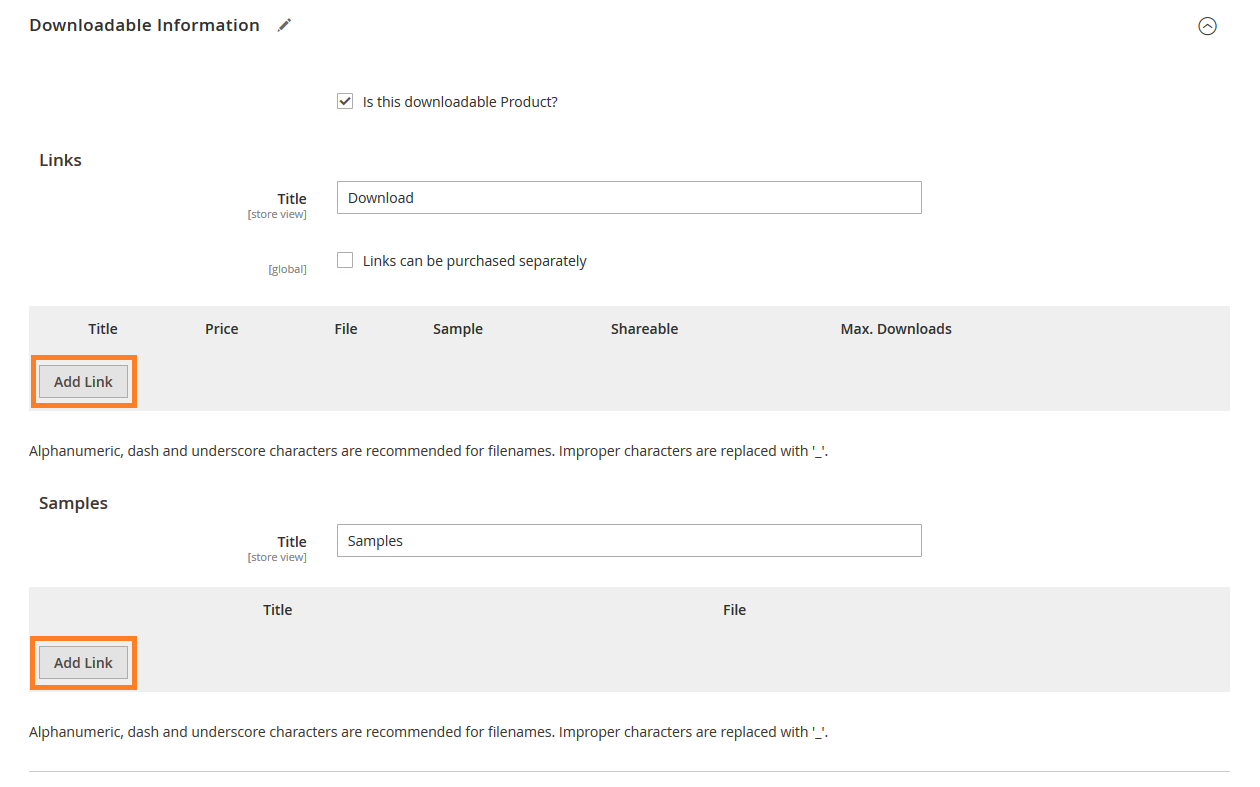Collapse the Downloadable Information section
This screenshot has height=787, width=1260.
[1207, 27]
